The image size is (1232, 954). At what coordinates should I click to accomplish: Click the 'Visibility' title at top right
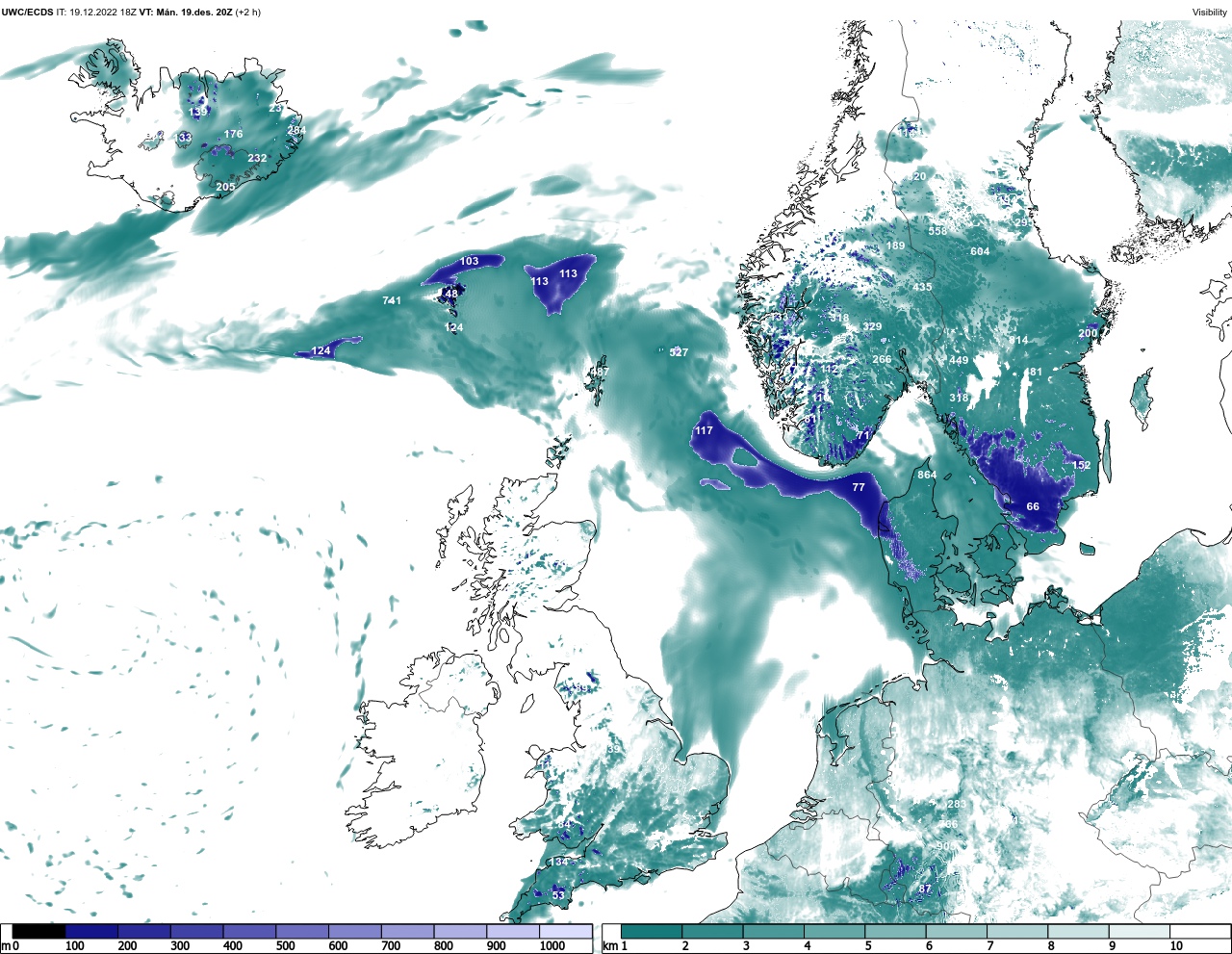click(1209, 13)
